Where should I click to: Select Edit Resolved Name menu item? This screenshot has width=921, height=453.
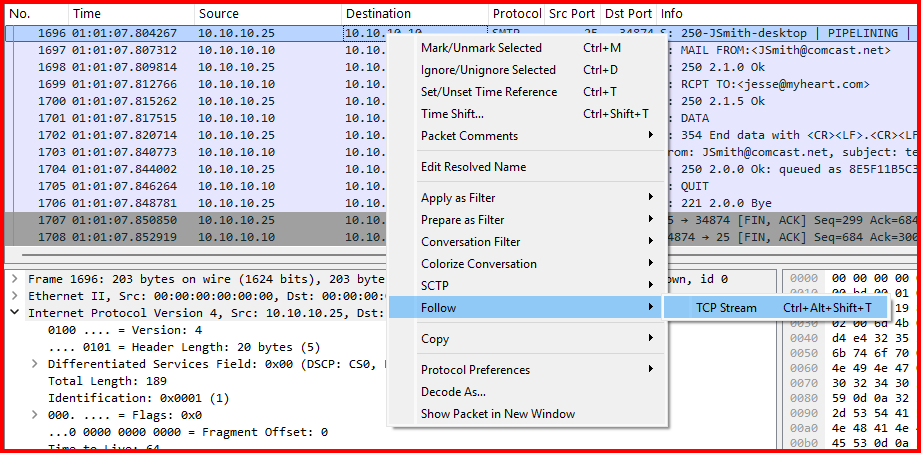coord(473,167)
